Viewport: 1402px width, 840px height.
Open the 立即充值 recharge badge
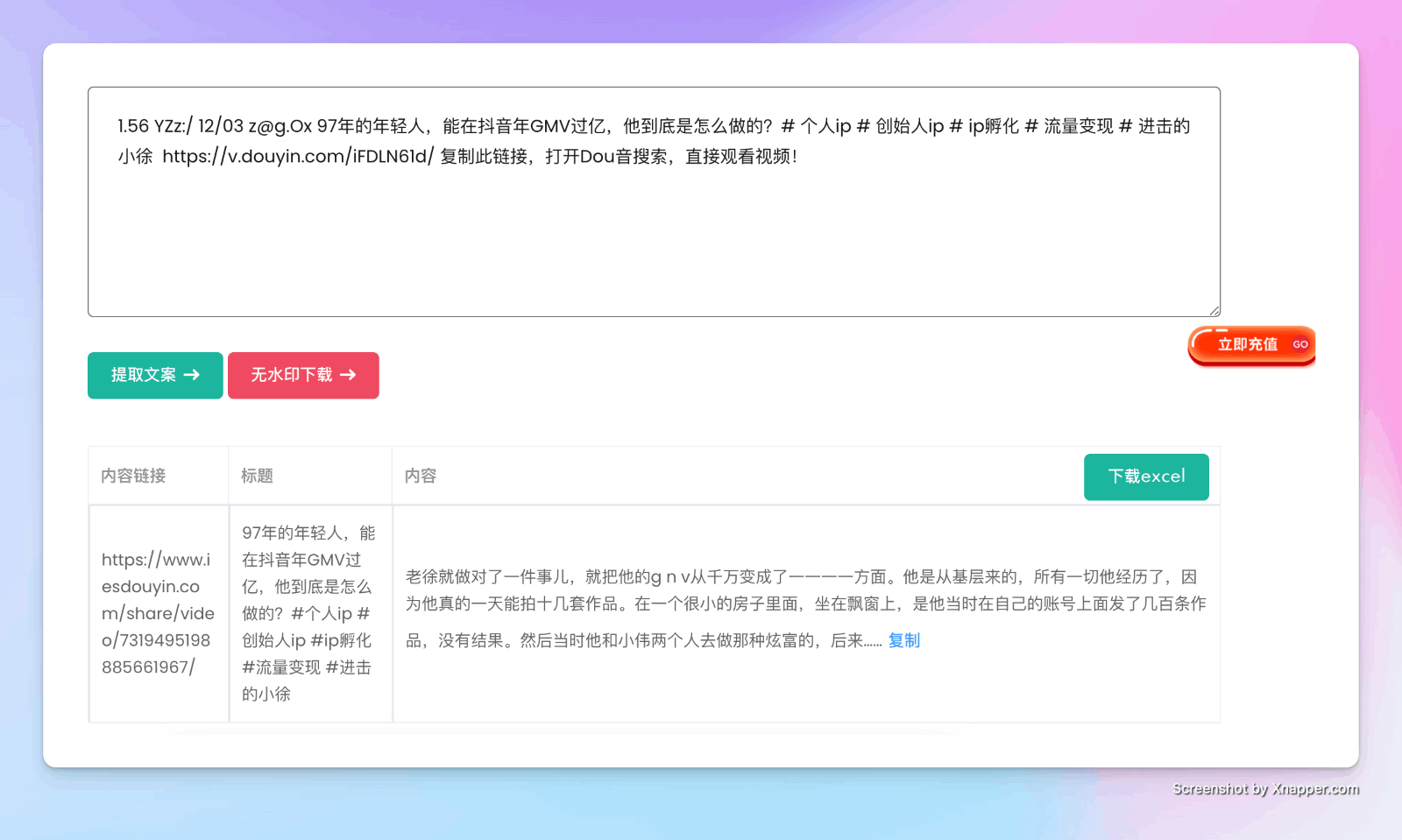click(x=1248, y=345)
